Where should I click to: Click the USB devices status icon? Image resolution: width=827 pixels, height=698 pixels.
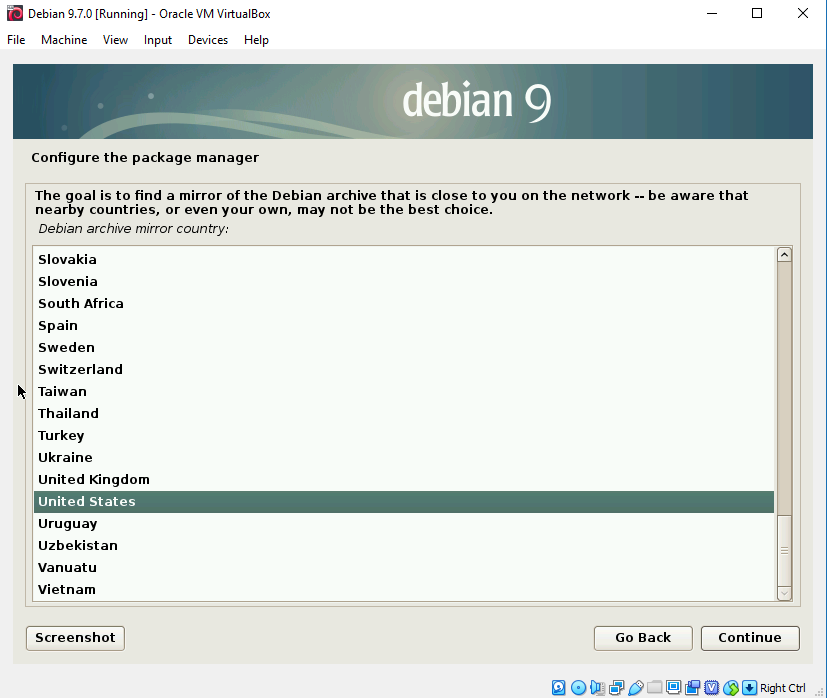(636, 687)
